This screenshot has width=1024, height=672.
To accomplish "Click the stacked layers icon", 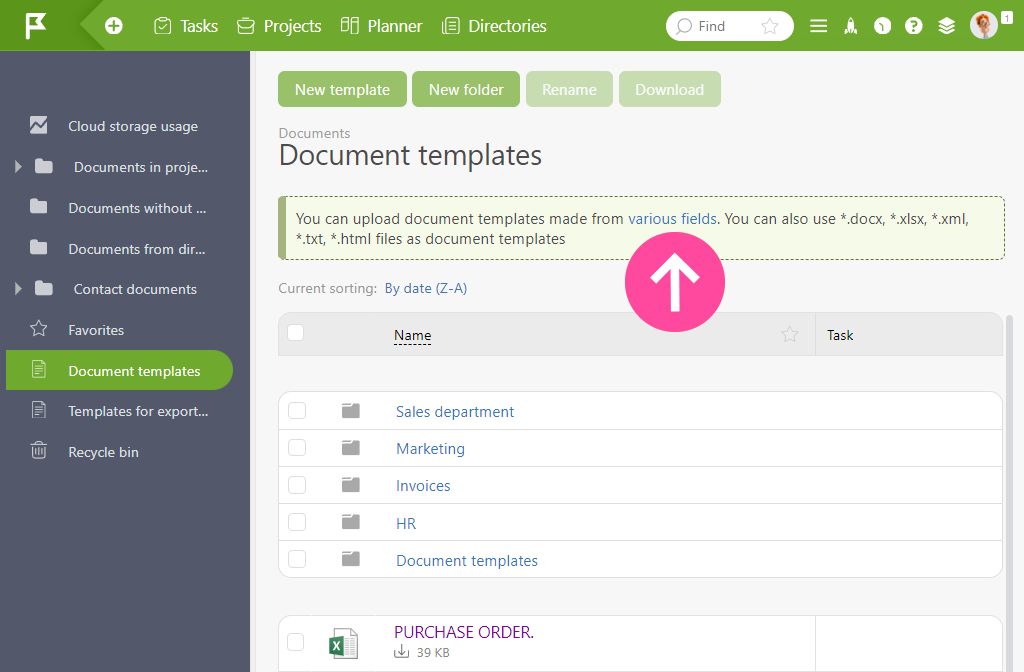I will pyautogui.click(x=946, y=26).
